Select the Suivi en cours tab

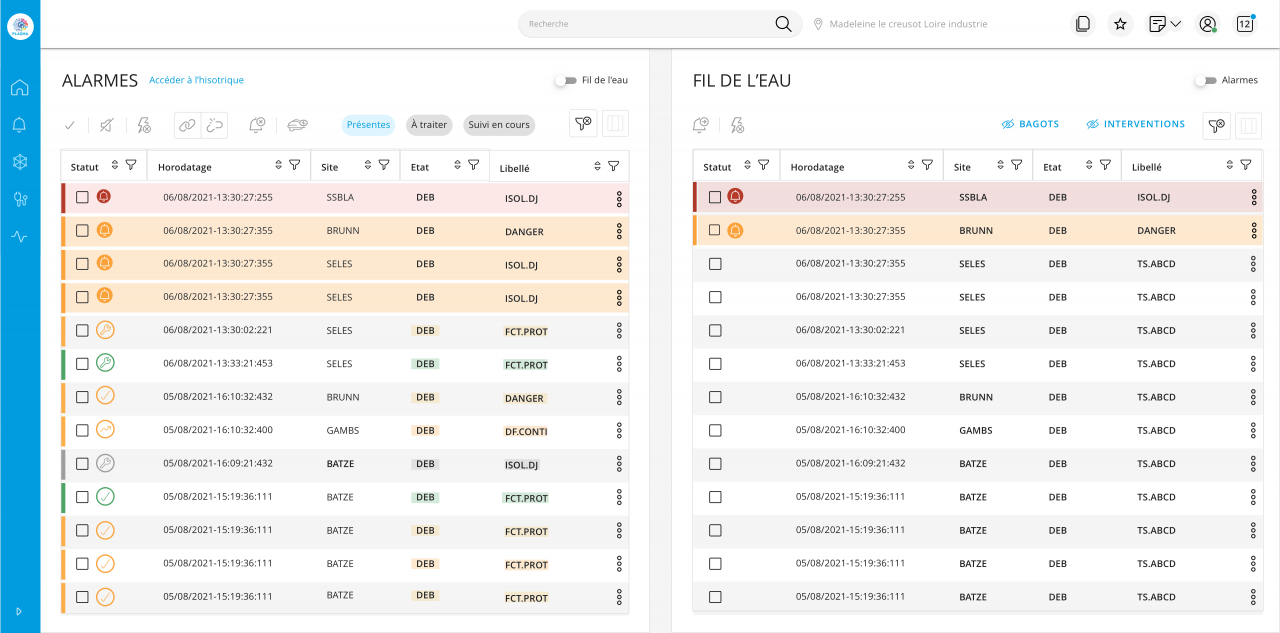click(x=498, y=125)
